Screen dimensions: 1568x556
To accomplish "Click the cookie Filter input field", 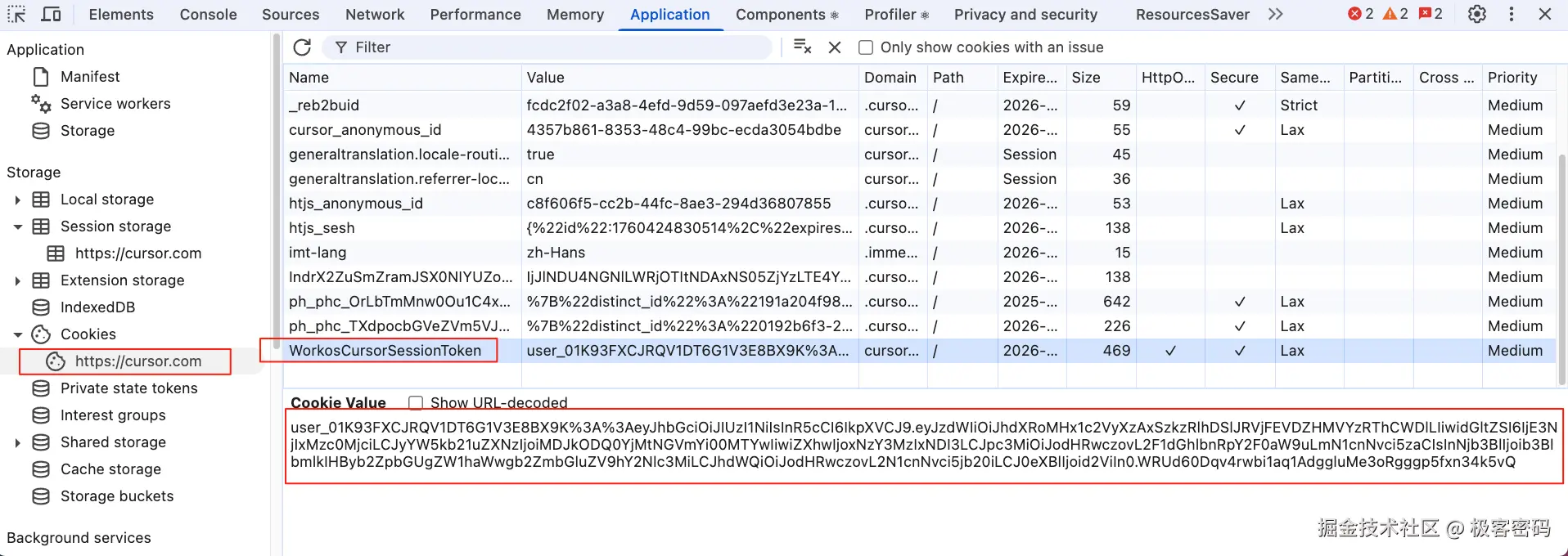I will coord(547,47).
